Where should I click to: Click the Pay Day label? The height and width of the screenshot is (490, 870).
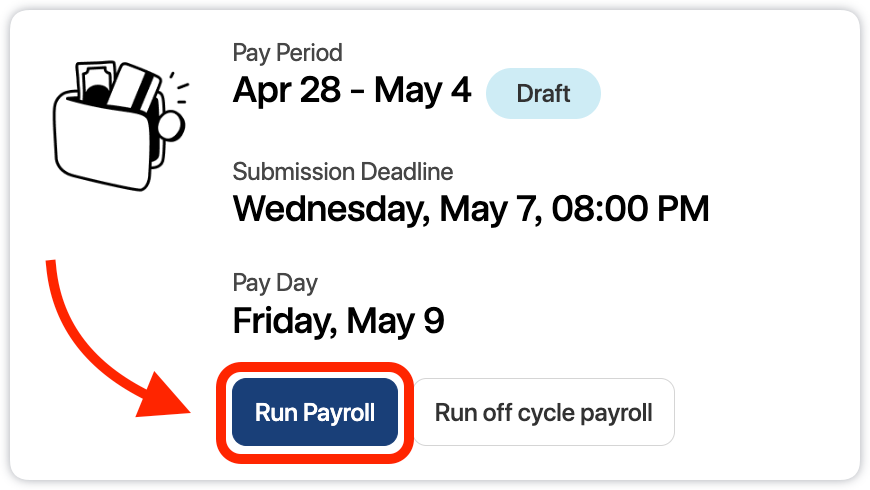click(x=275, y=283)
